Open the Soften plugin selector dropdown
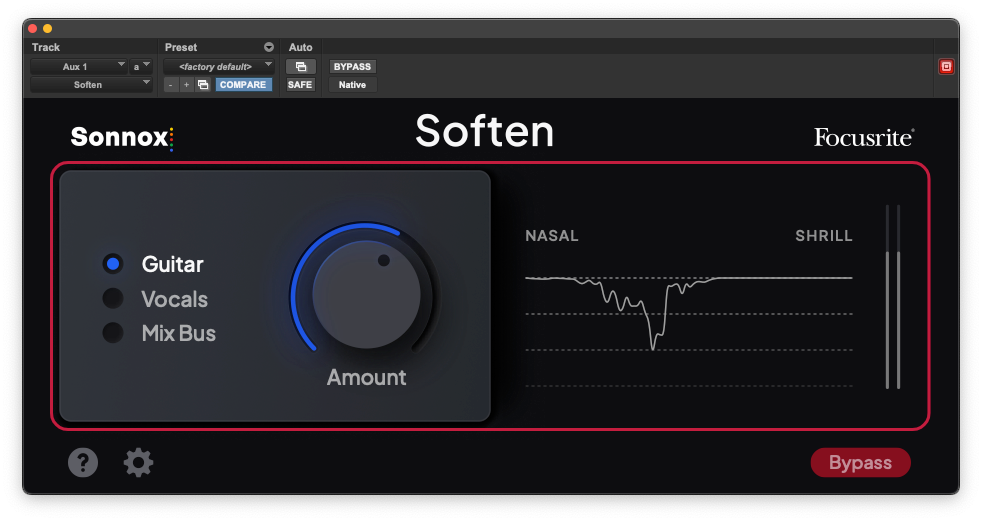Screen dimensions: 982x521 (91, 85)
